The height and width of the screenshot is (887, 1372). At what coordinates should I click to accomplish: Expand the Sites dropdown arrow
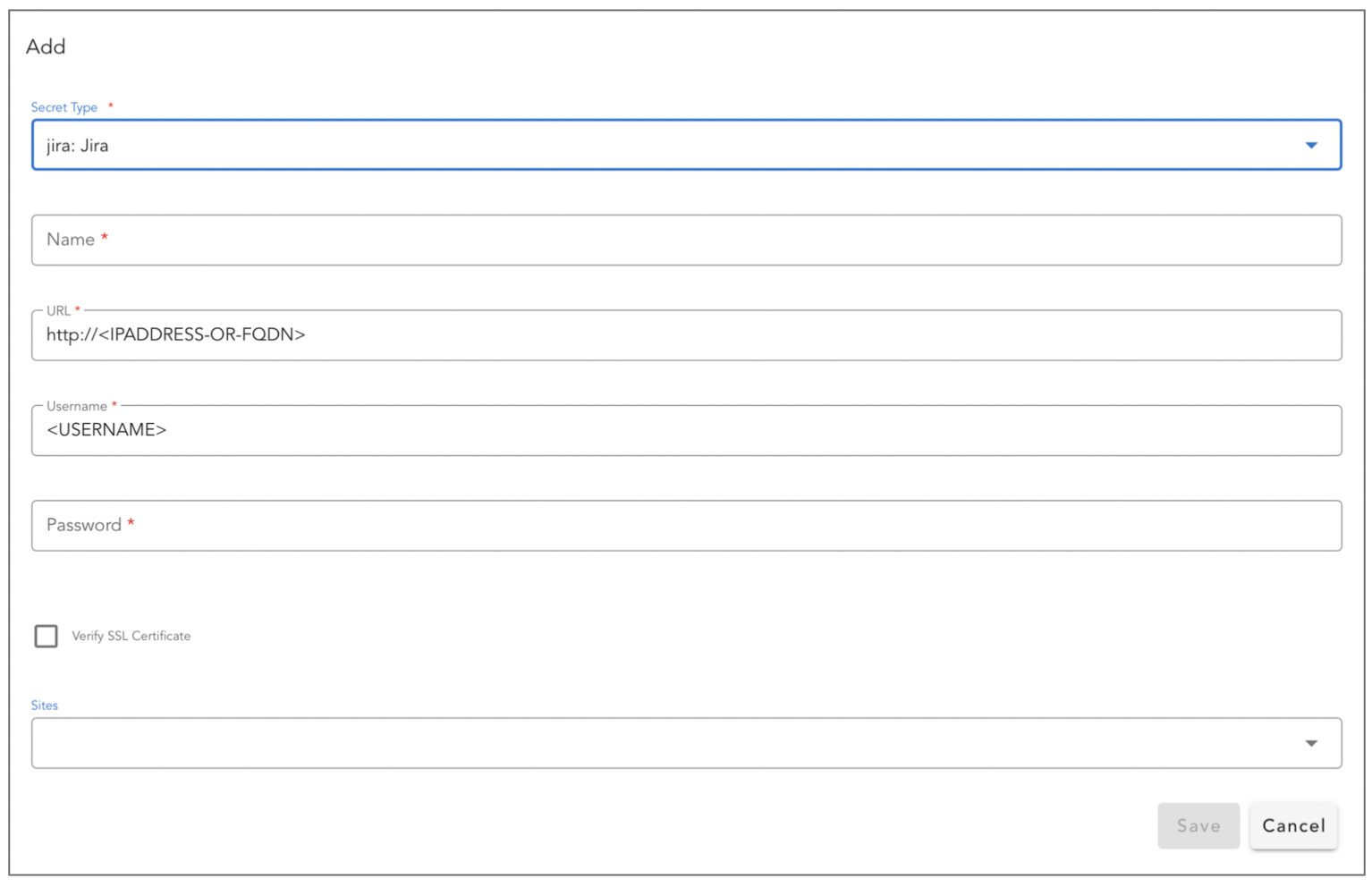point(1312,742)
